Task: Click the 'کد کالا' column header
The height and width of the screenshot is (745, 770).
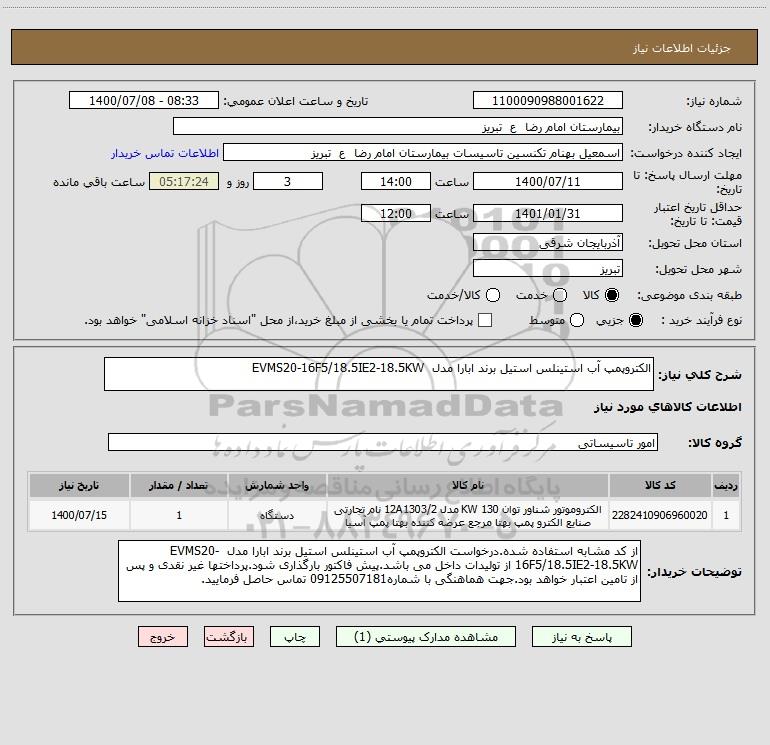Action: click(660, 485)
